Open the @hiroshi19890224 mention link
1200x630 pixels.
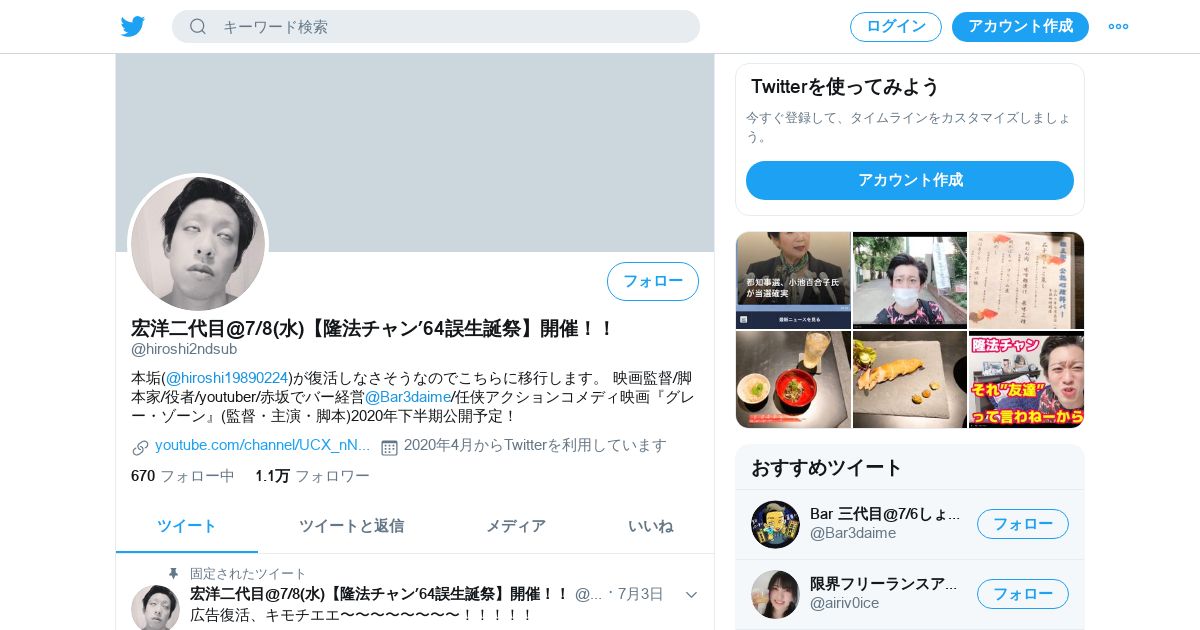(x=227, y=378)
